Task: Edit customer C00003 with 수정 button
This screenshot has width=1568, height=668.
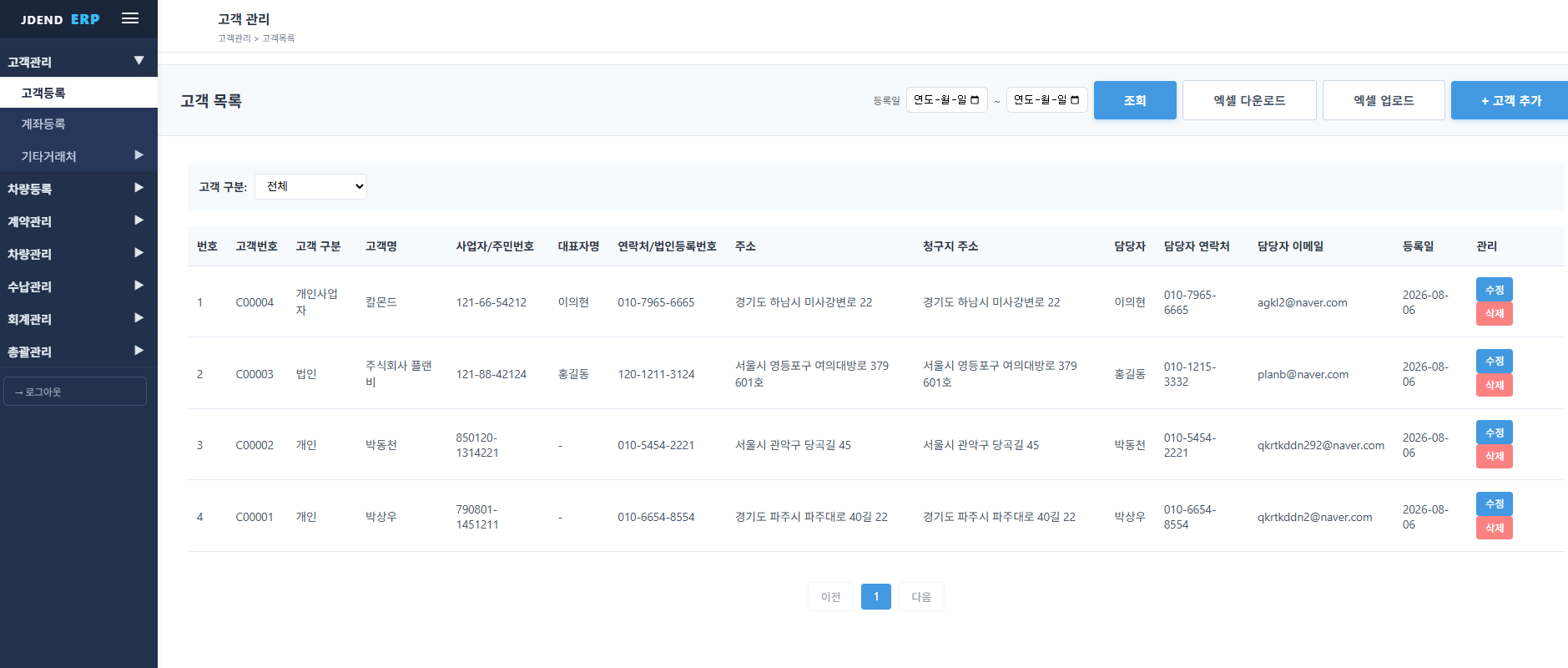Action: coord(1494,361)
